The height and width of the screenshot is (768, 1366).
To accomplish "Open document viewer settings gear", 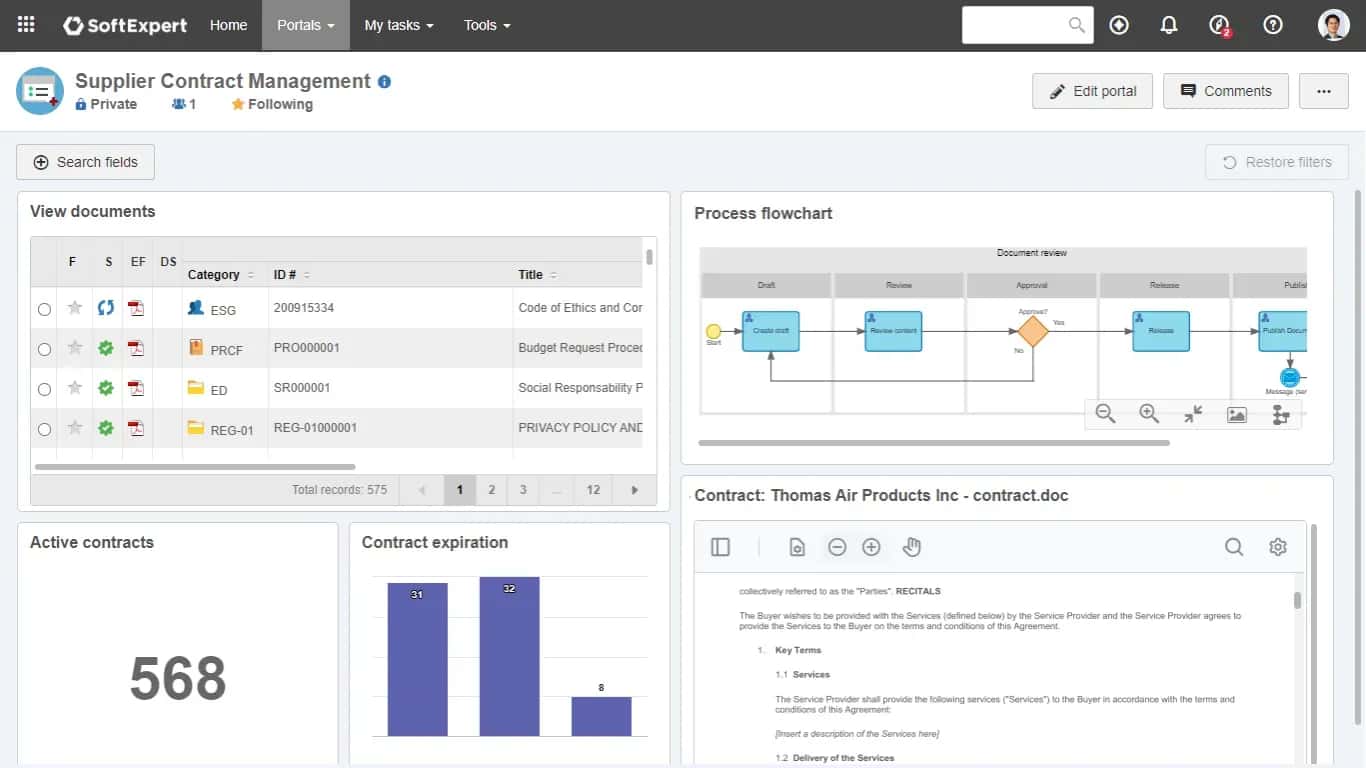I will [x=1277, y=547].
